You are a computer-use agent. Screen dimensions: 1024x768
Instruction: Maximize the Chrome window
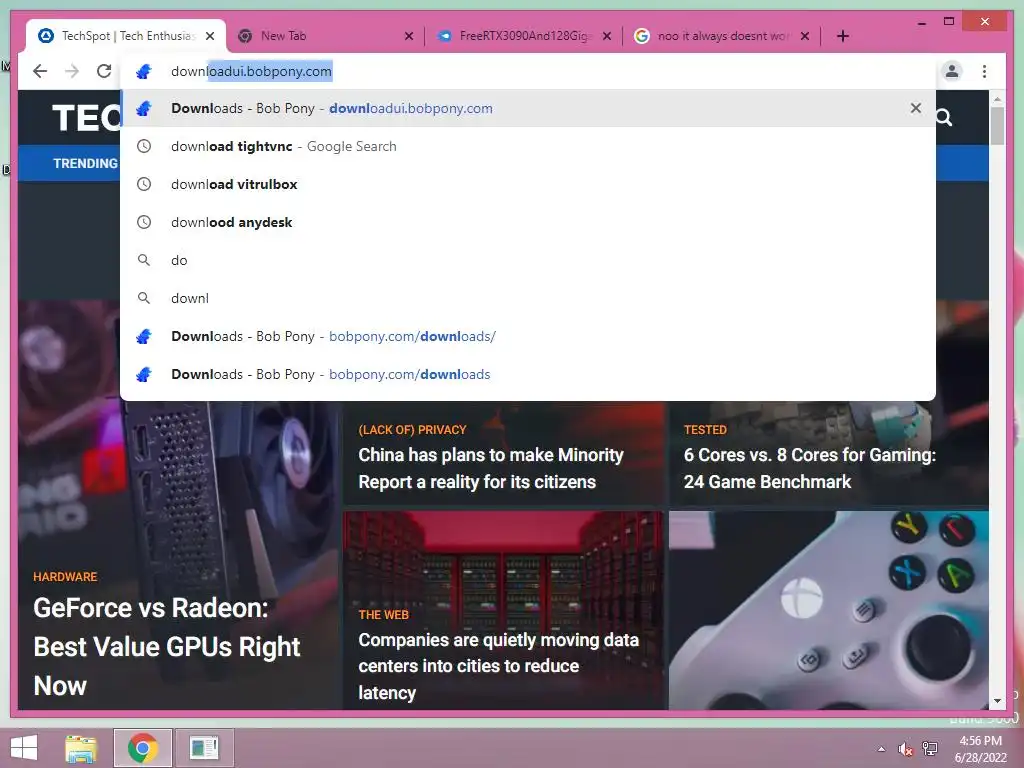tap(949, 22)
